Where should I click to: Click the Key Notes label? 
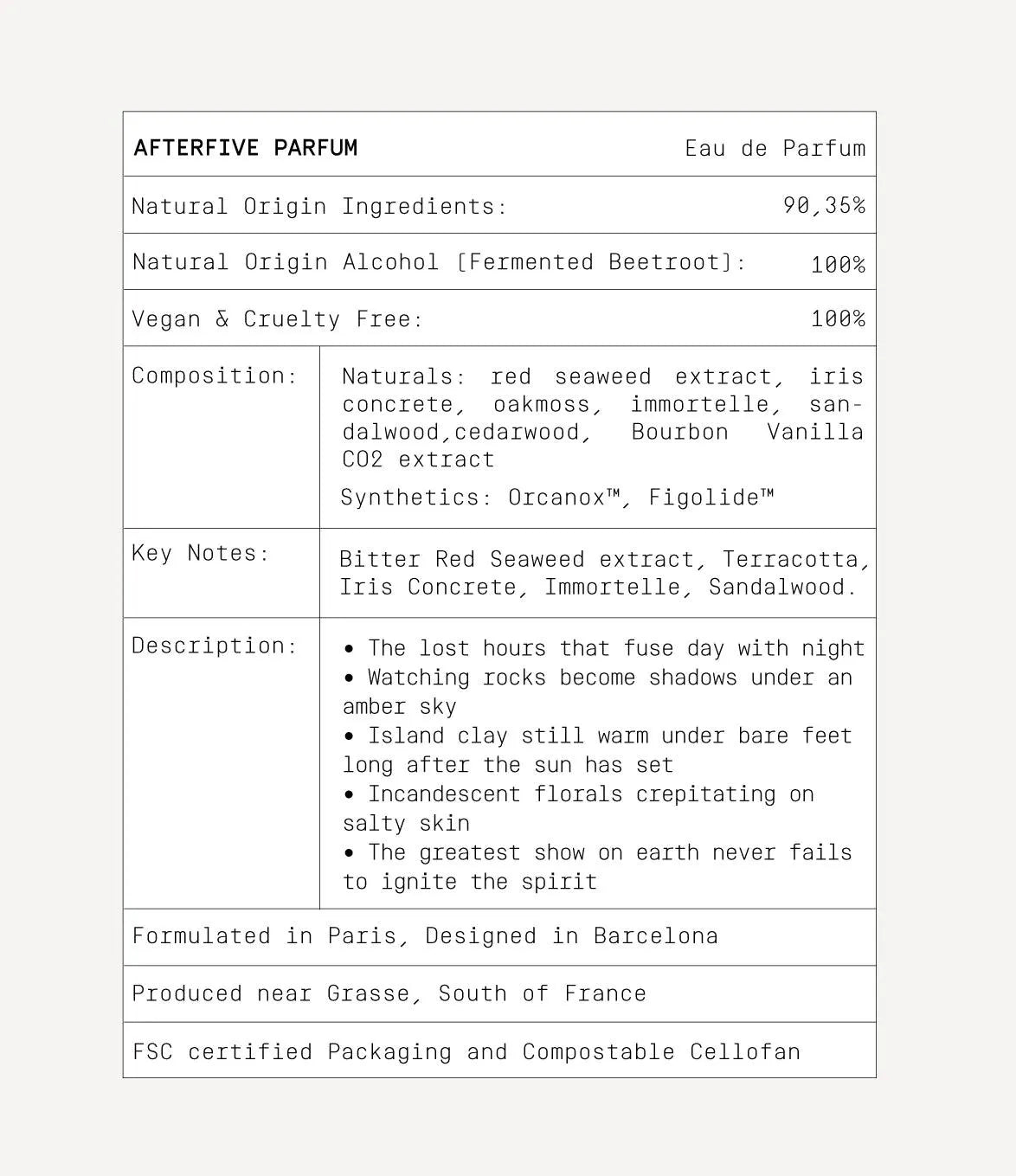click(200, 553)
